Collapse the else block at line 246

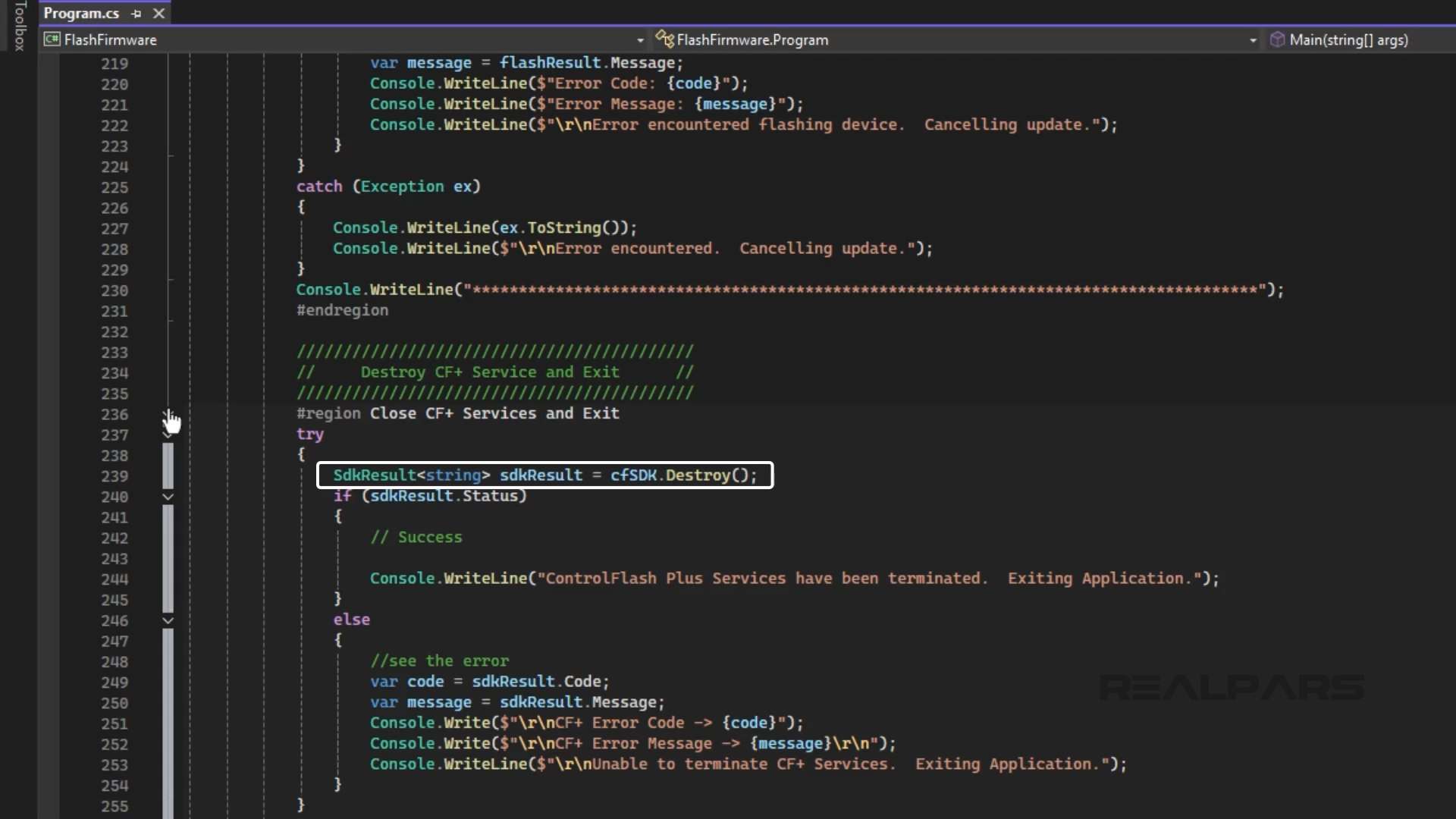[168, 620]
